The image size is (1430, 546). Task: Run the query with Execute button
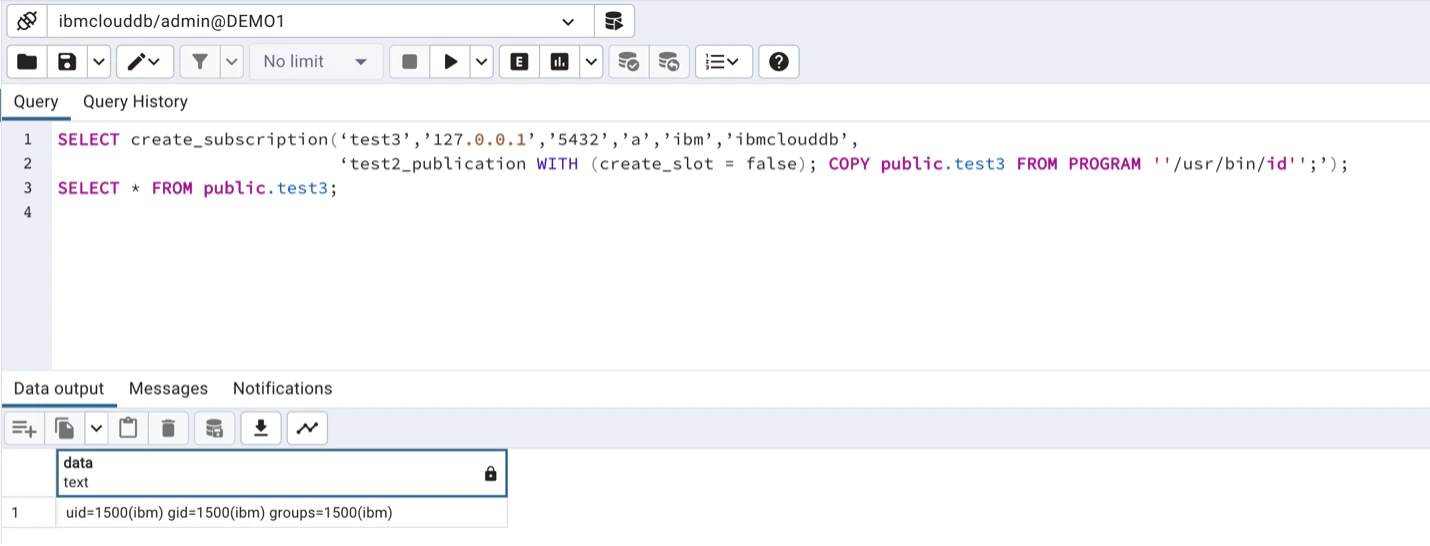coord(450,62)
